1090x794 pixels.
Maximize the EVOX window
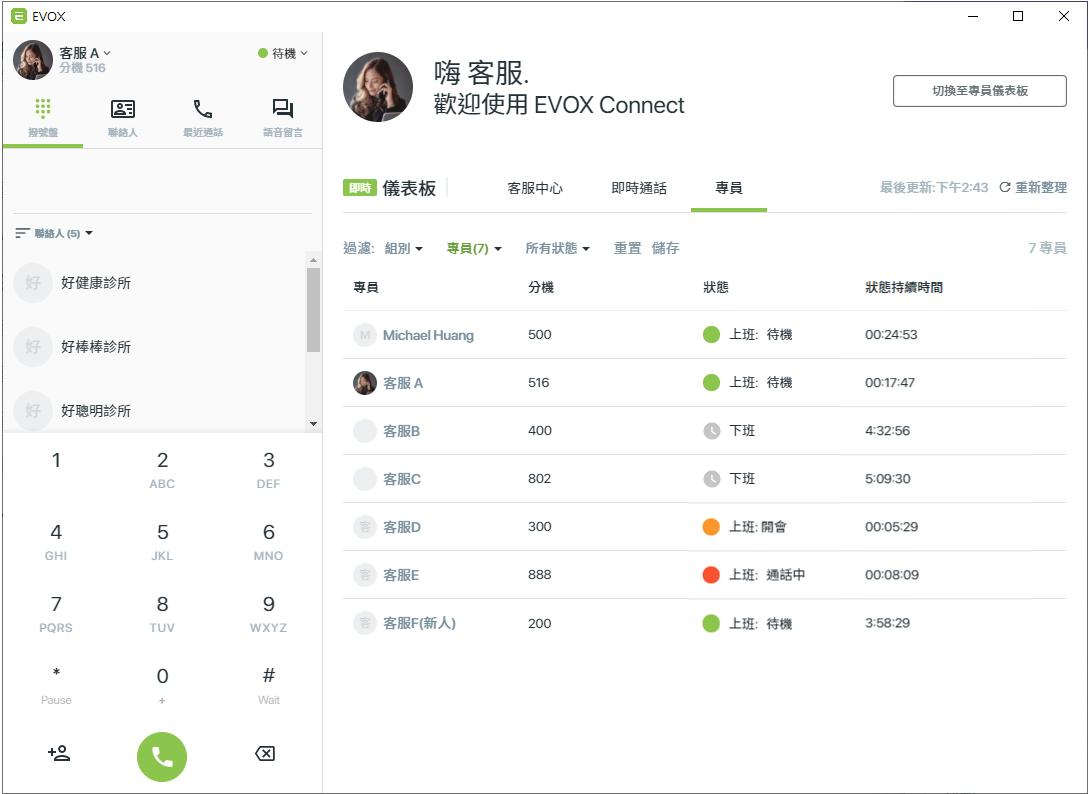(1018, 16)
